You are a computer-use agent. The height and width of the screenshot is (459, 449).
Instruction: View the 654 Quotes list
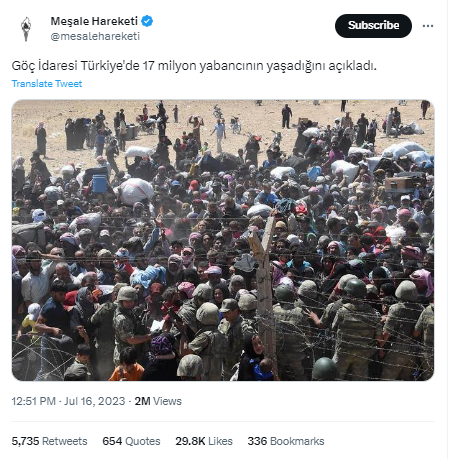coord(131,441)
